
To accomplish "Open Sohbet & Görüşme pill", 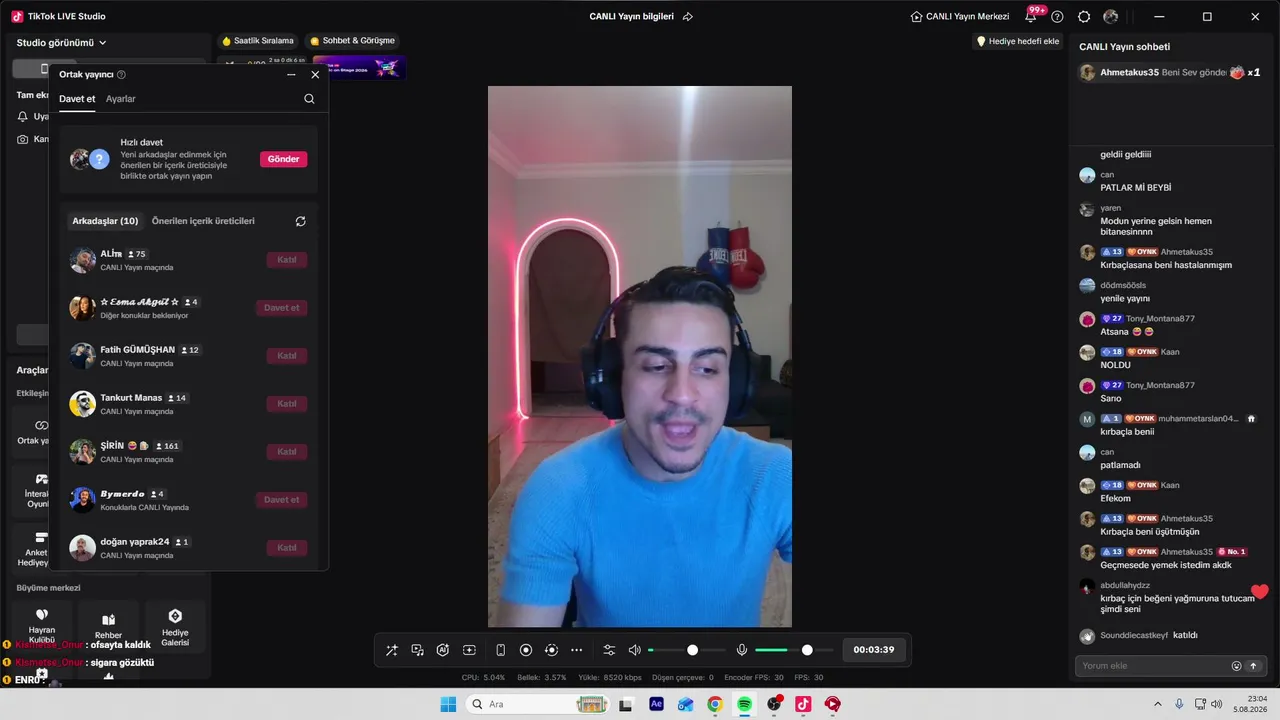I will click(353, 41).
